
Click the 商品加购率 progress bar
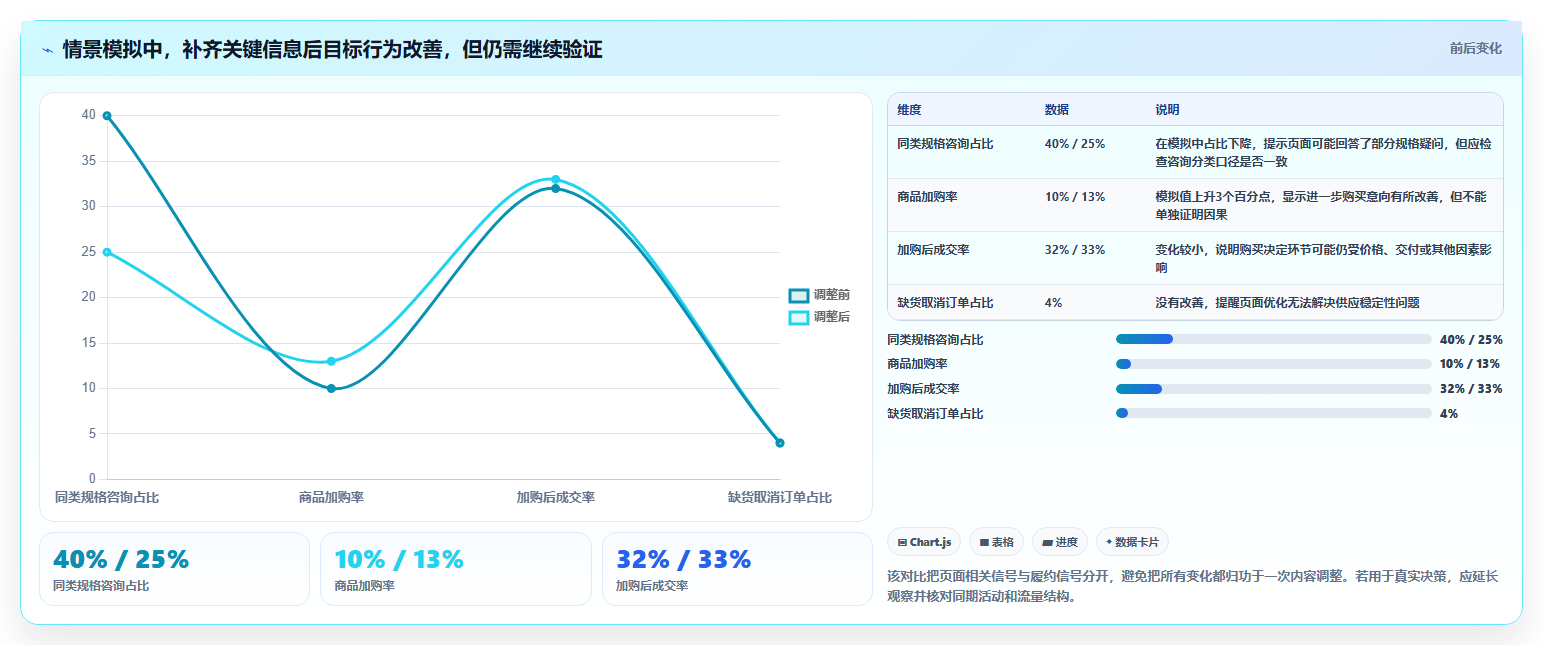pos(1274,364)
